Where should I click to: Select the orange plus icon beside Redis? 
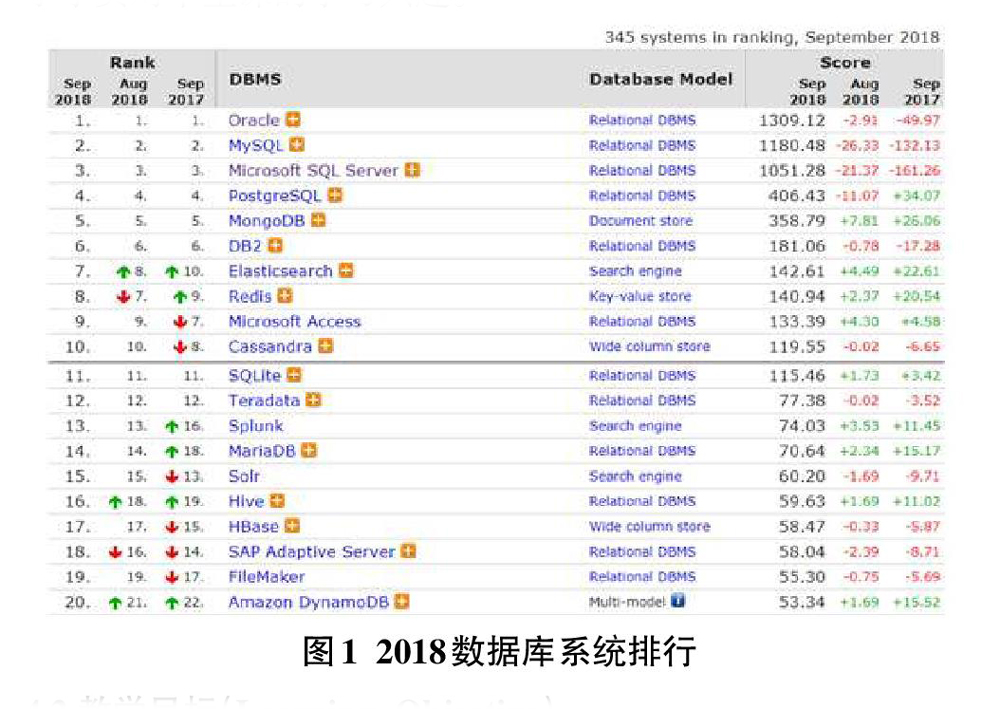click(x=285, y=296)
